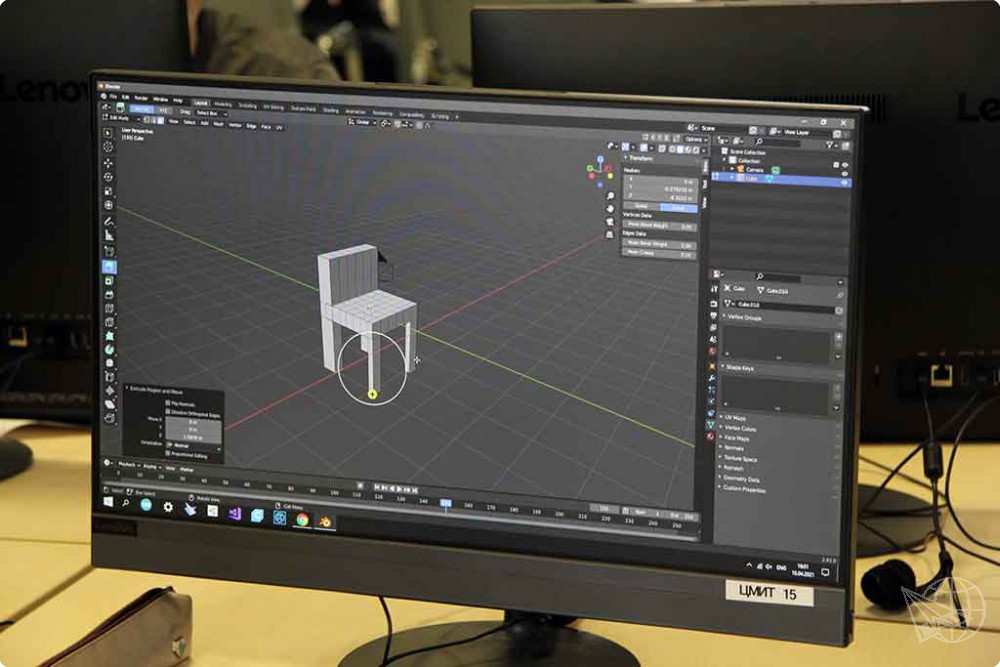Click the Local button in Transform panel
Screen dimensions: 1000x667
coord(678,208)
